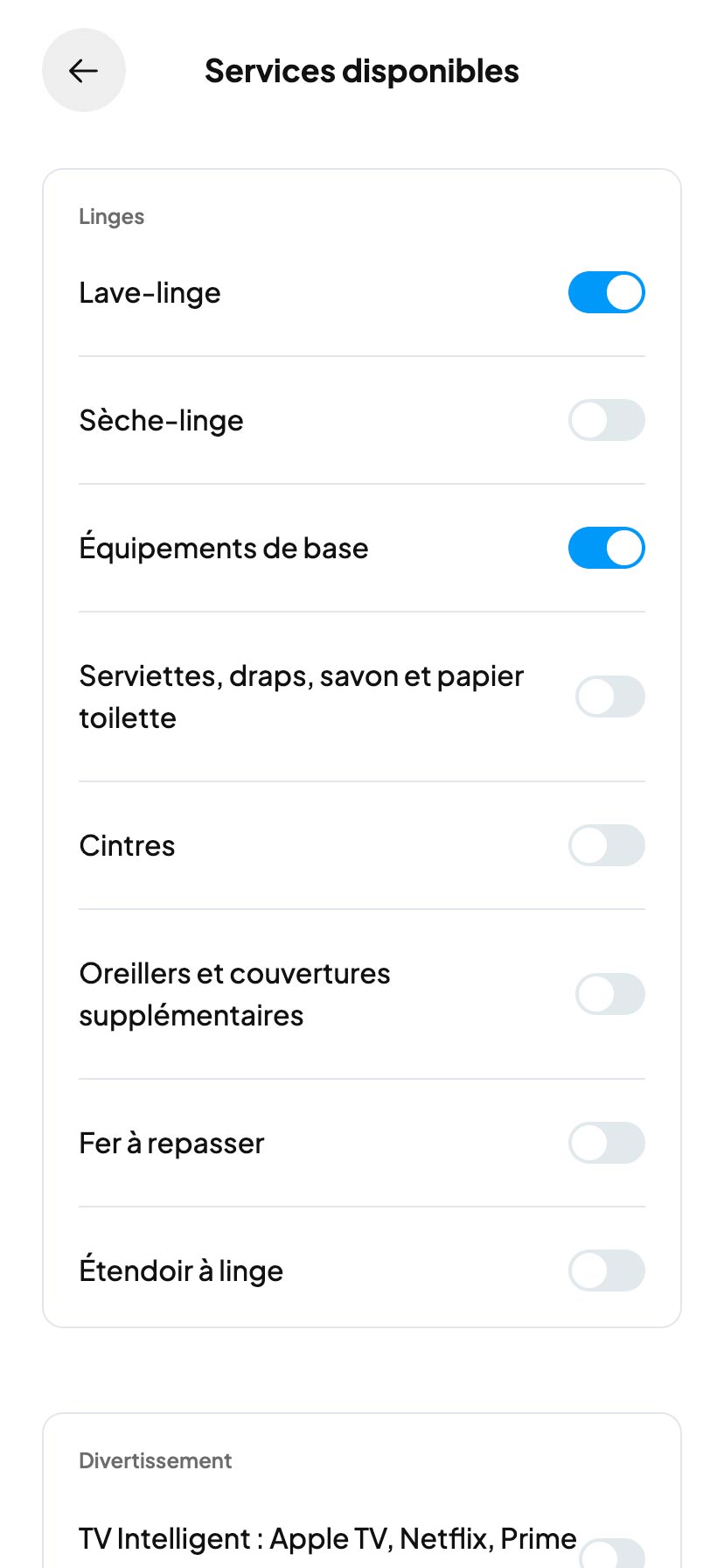Image resolution: width=724 pixels, height=1568 pixels.
Task: Click the Divertissement section heading
Action: 155,1460
